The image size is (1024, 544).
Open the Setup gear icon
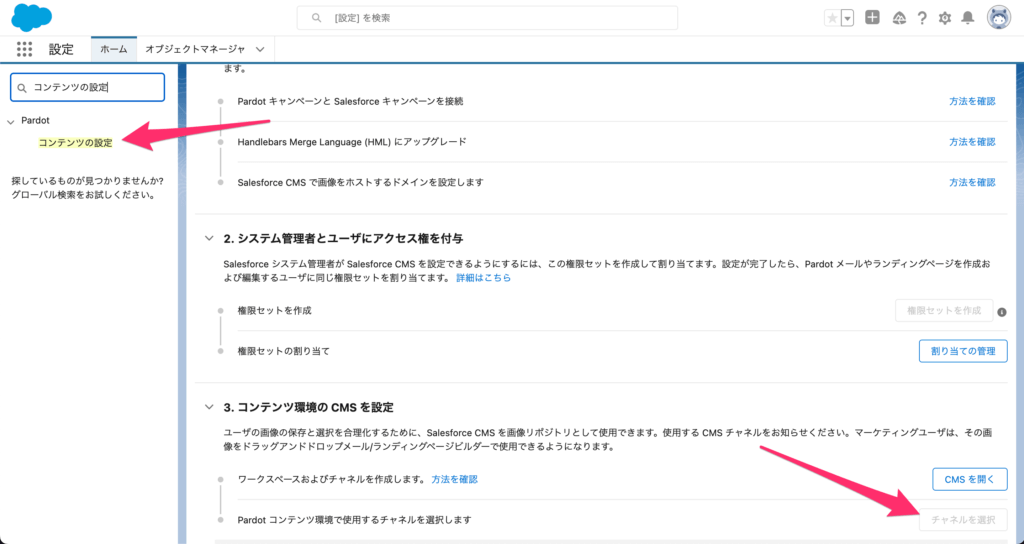945,18
